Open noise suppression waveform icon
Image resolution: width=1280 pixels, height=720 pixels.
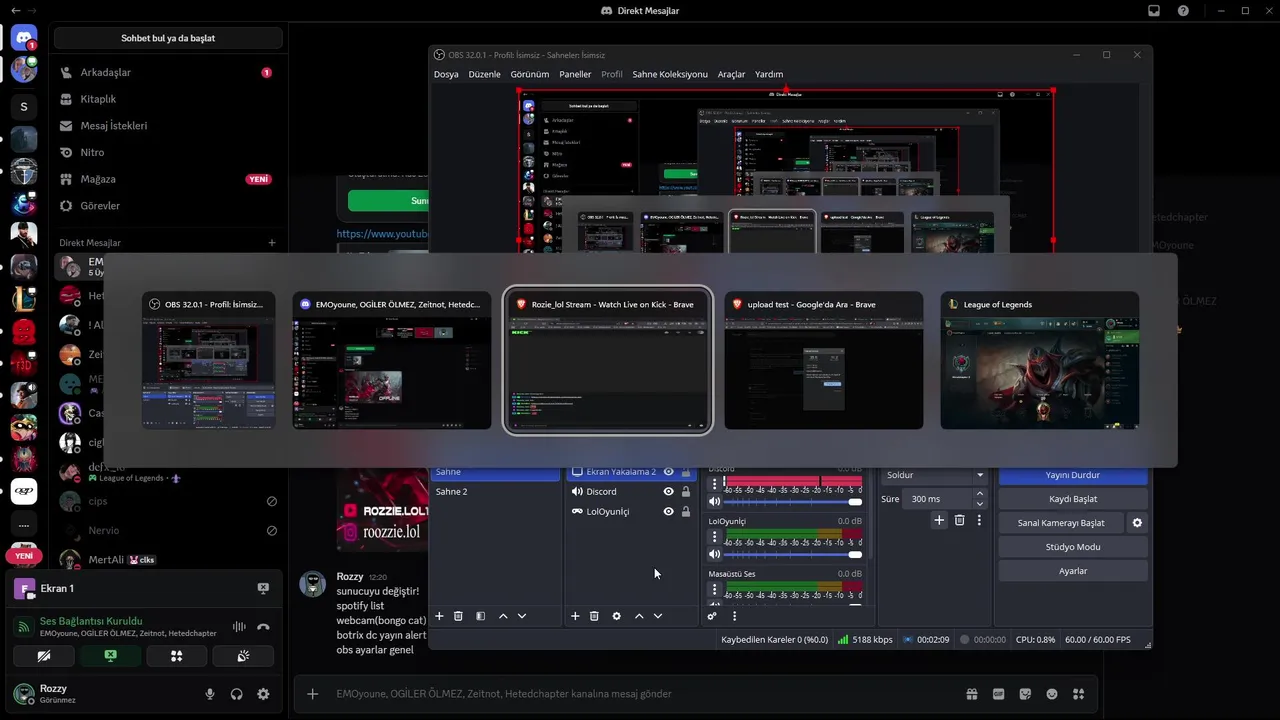click(x=239, y=627)
